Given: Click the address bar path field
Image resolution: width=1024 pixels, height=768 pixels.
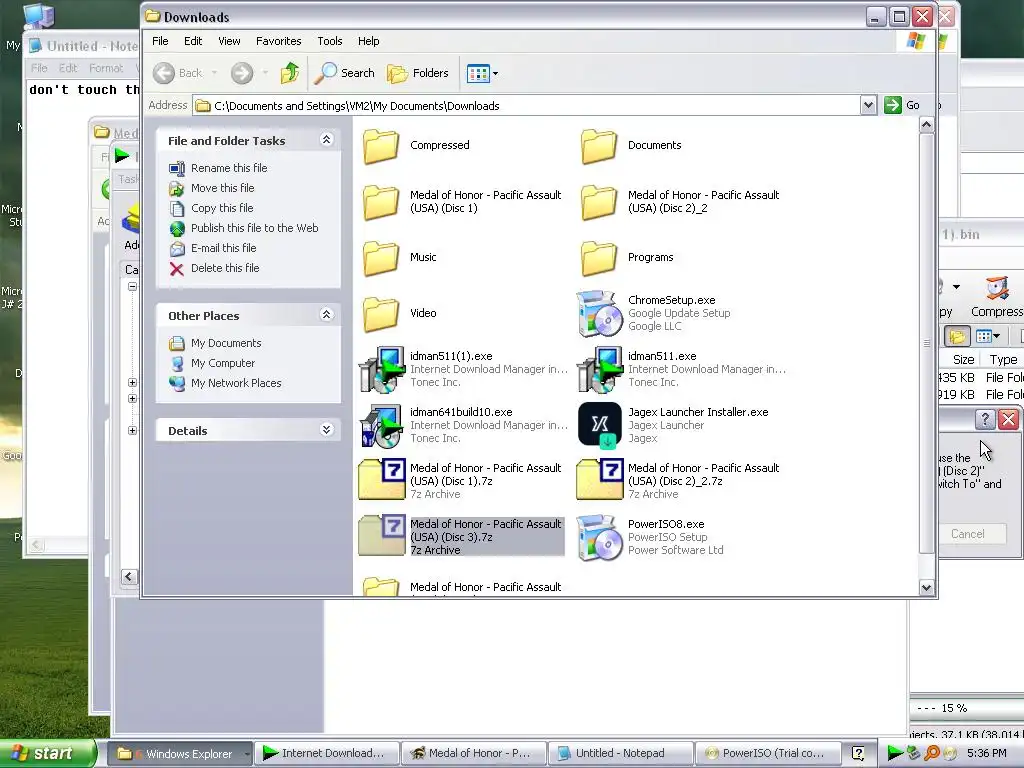Looking at the screenshot, I should [x=527, y=105].
